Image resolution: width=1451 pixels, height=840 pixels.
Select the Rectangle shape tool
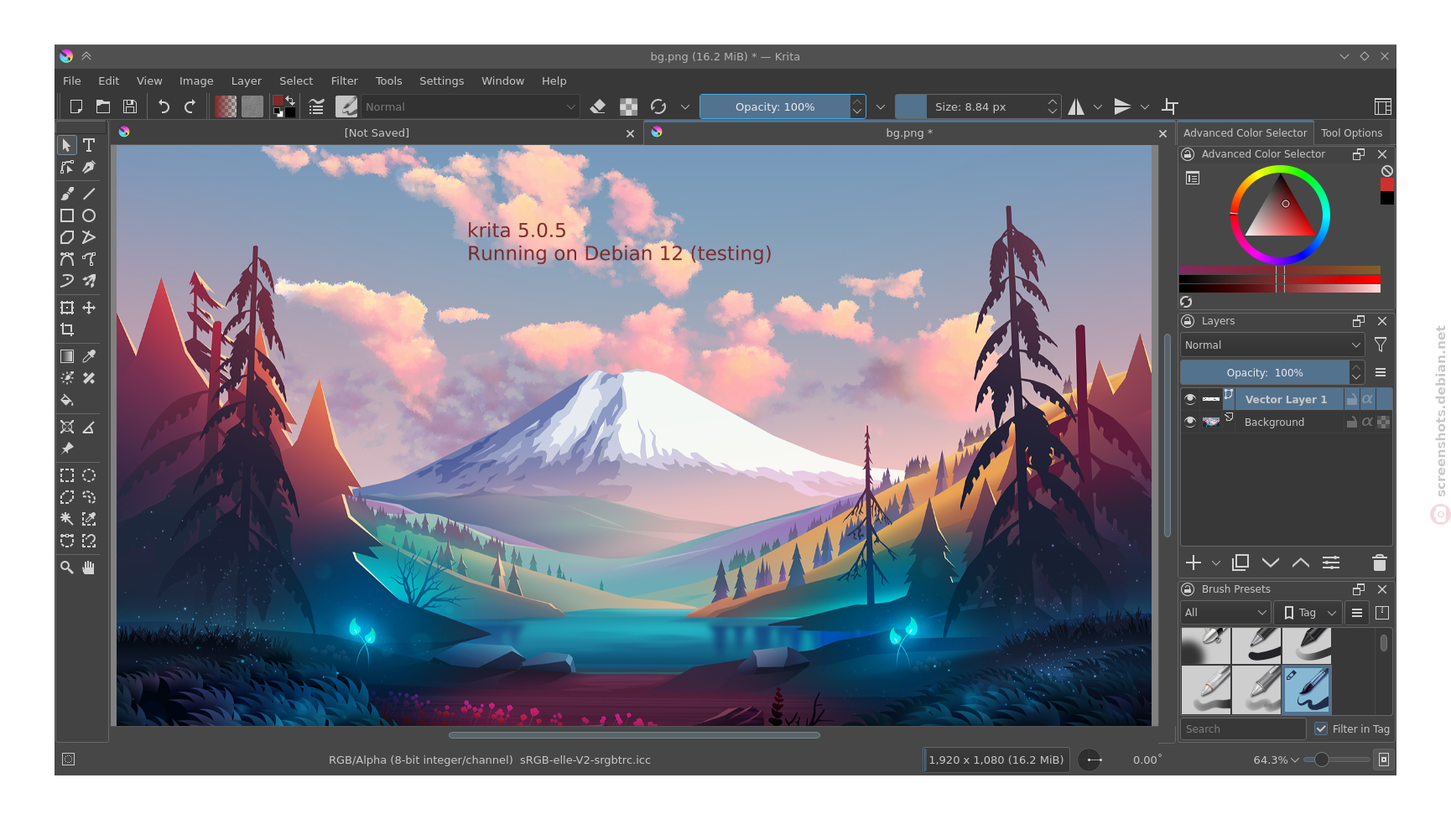(x=67, y=215)
